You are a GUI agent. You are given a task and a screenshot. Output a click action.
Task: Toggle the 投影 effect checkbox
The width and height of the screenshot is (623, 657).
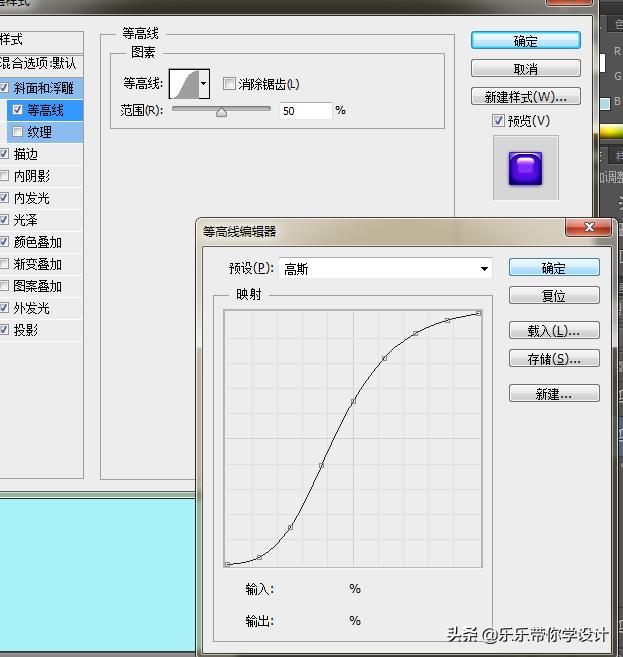pyautogui.click(x=4, y=330)
